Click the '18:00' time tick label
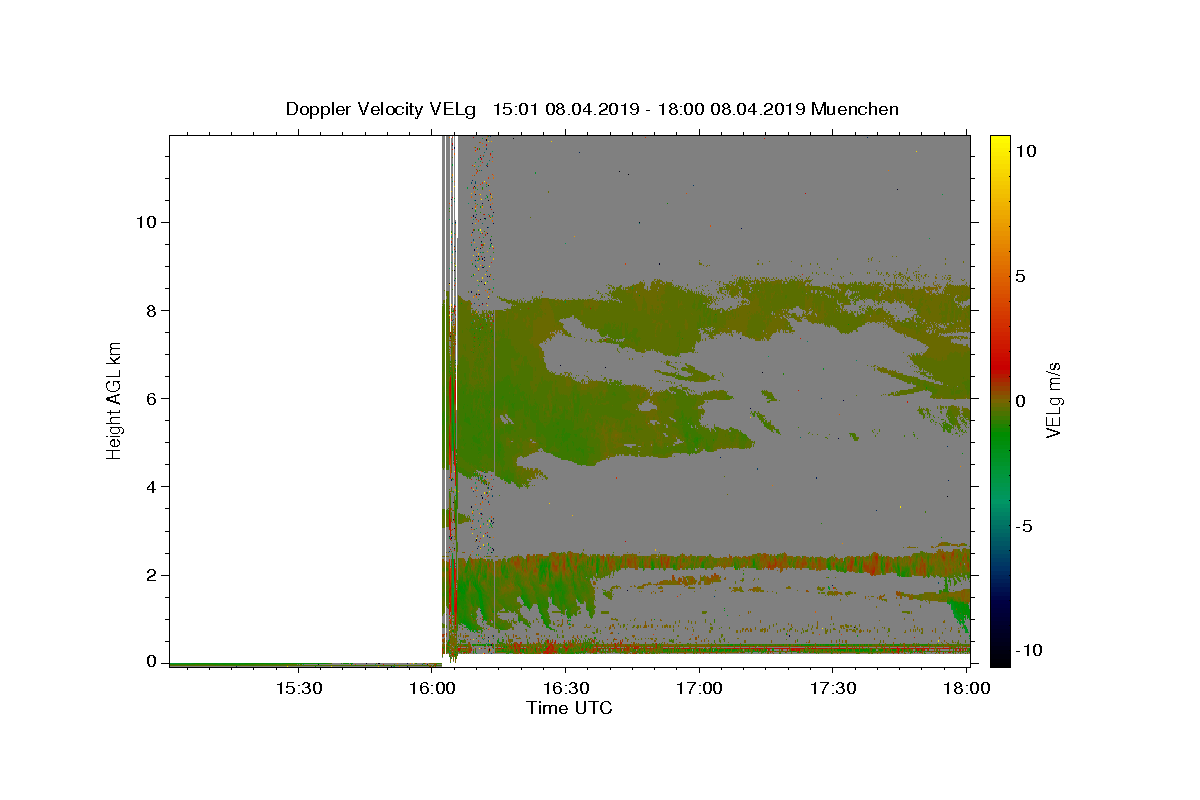The width and height of the screenshot is (1200, 800). pos(966,689)
